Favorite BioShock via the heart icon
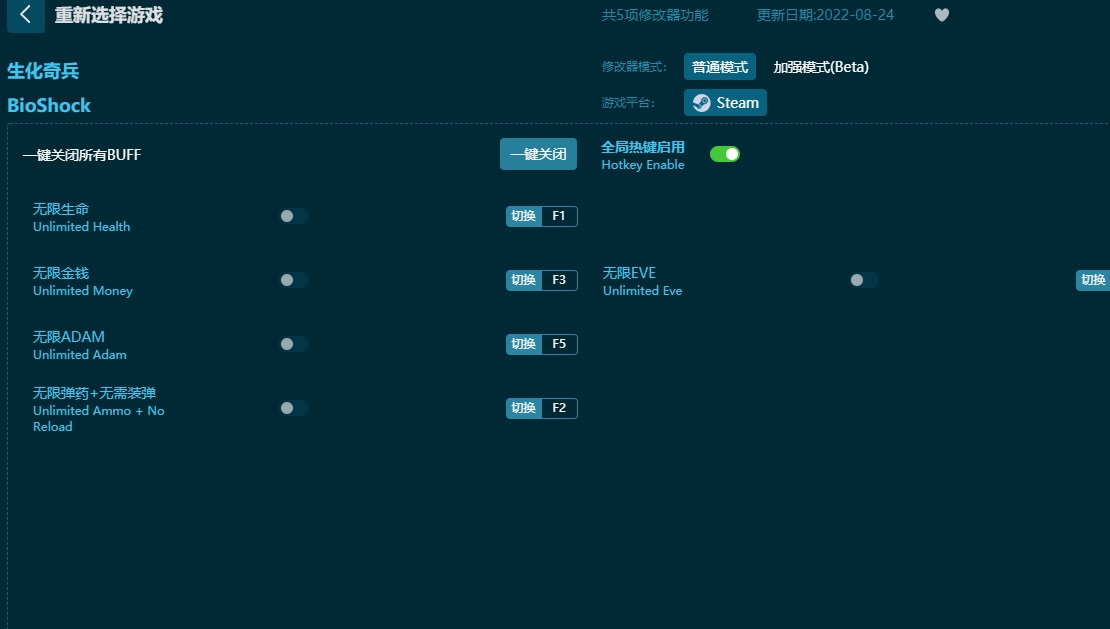Screen dimensions: 1110x629 [x=941, y=15]
